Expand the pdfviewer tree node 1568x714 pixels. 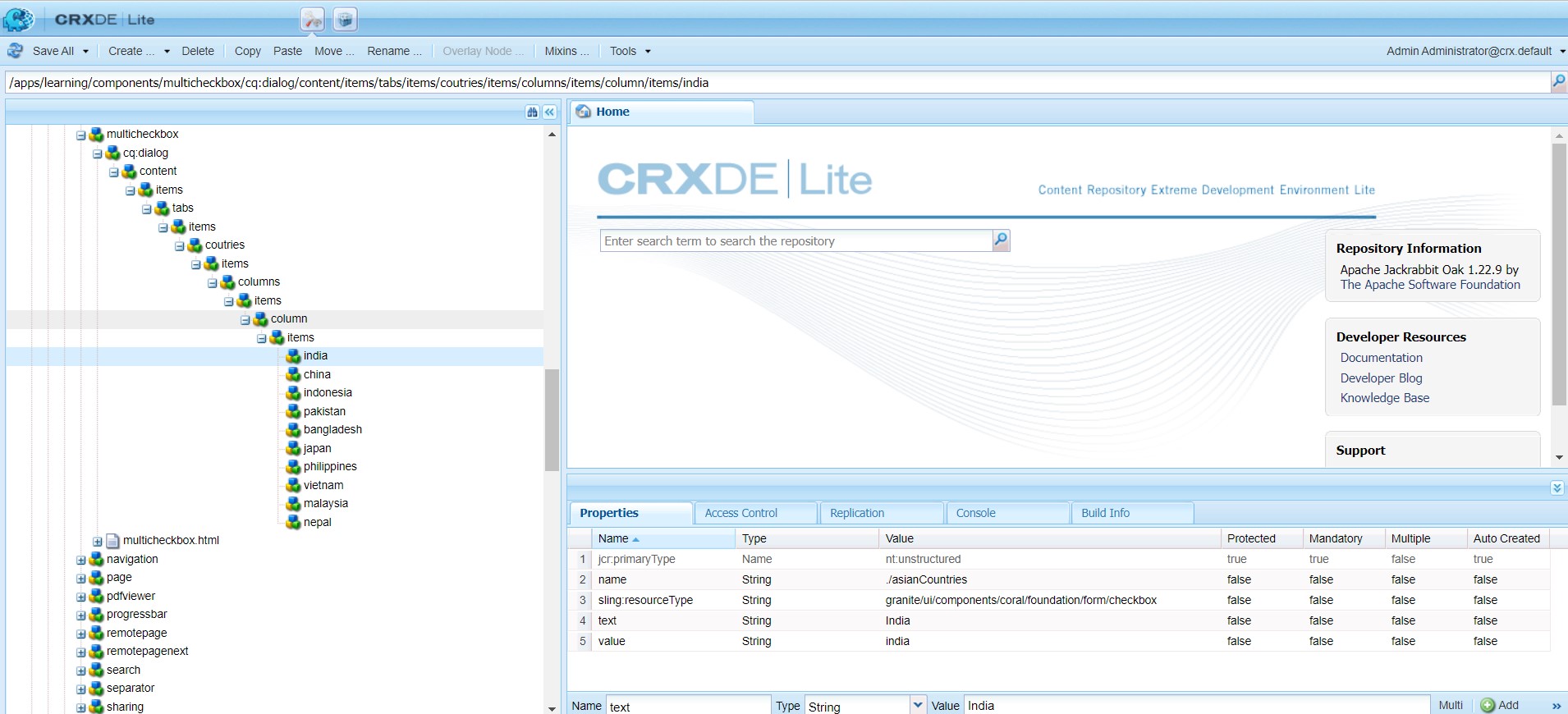(x=80, y=597)
